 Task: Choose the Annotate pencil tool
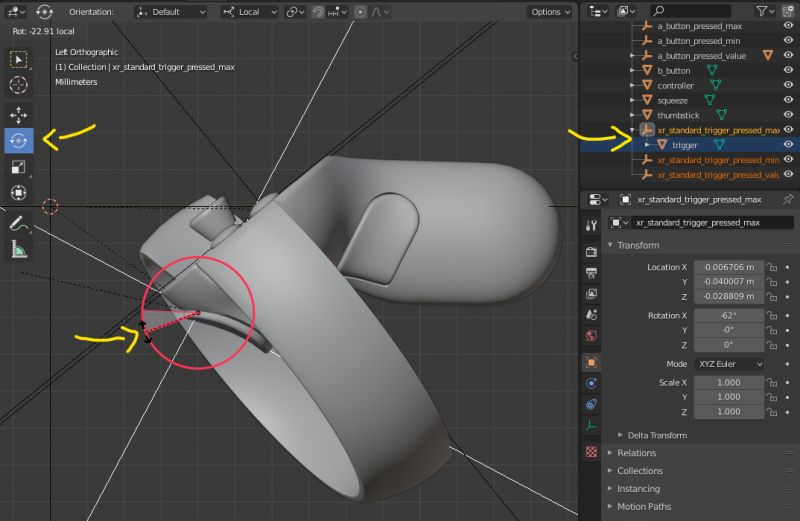coord(19,224)
